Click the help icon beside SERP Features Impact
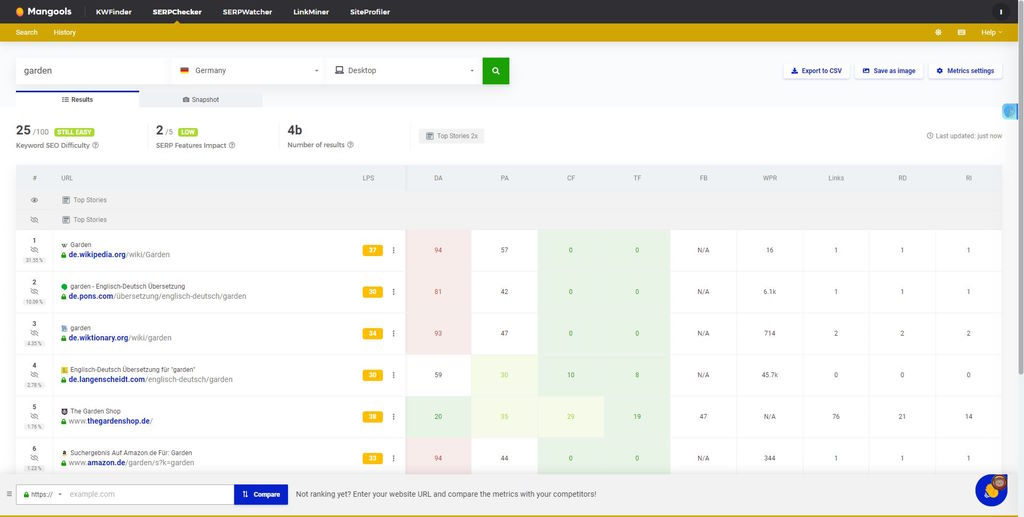 pos(232,146)
